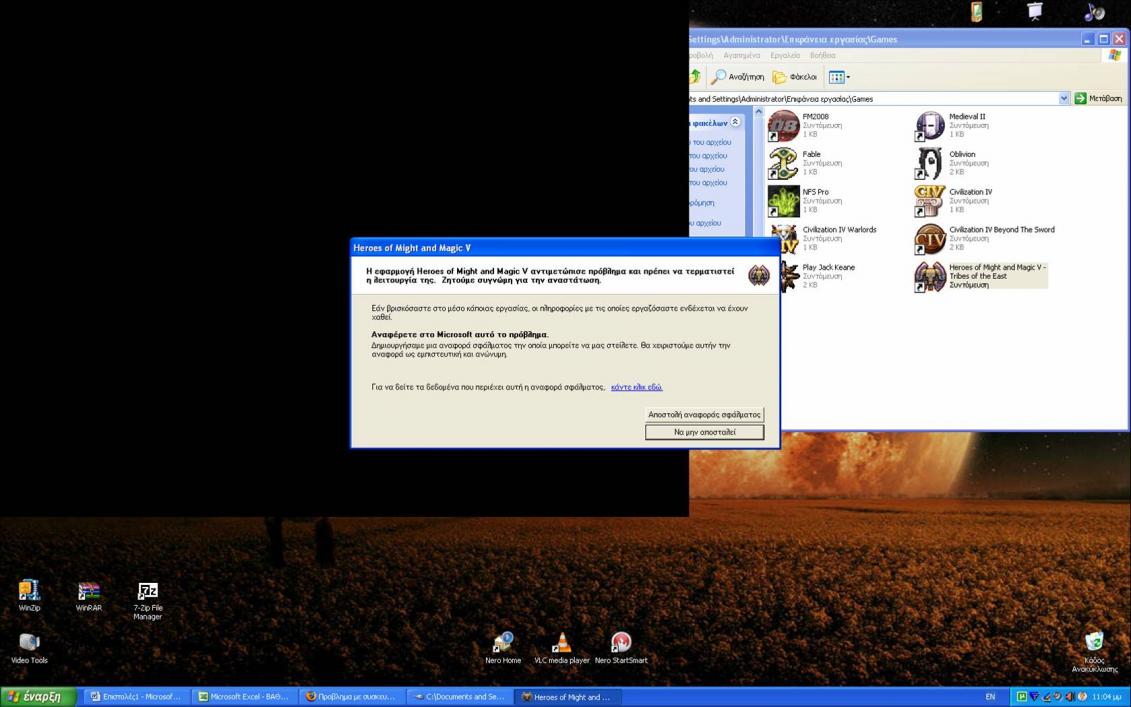Click the Αναζήτηση search toolbar button
Viewport: 1131px width, 707px height.
[737, 77]
